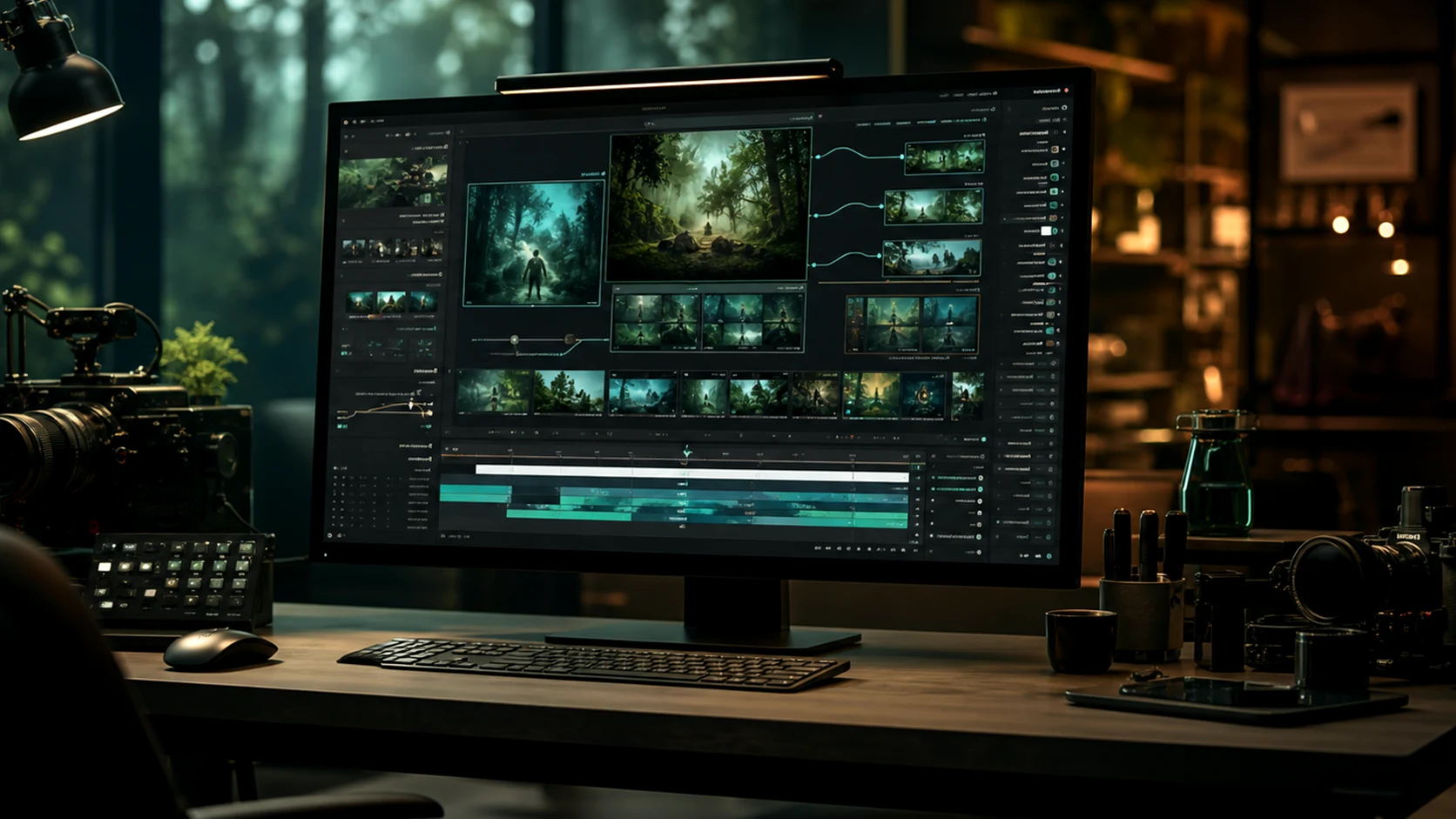Click the small icon beside the blue-forest viewer label

603,174
